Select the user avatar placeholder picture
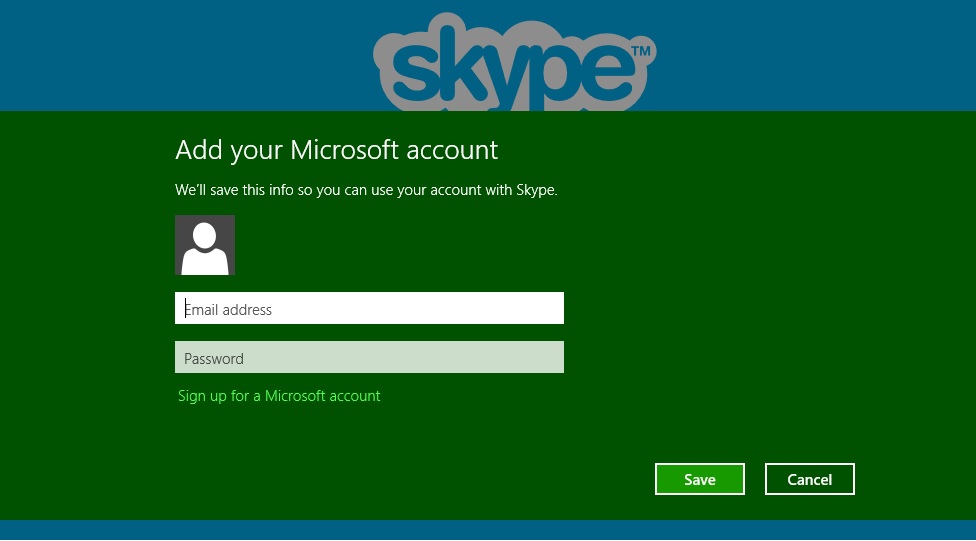Viewport: 976px width, 541px height. [x=205, y=245]
